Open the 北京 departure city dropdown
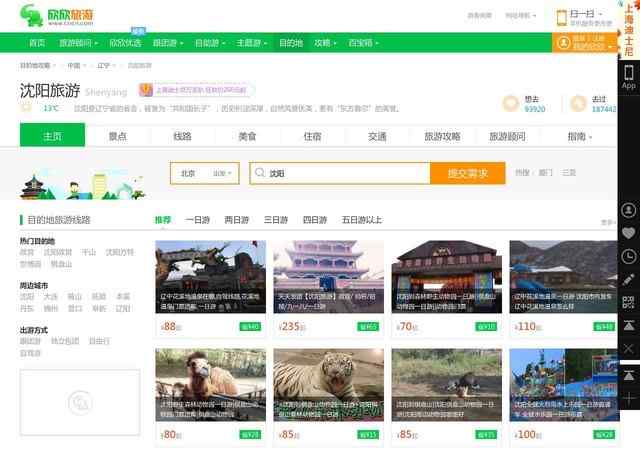This screenshot has width=640, height=450. click(x=205, y=173)
